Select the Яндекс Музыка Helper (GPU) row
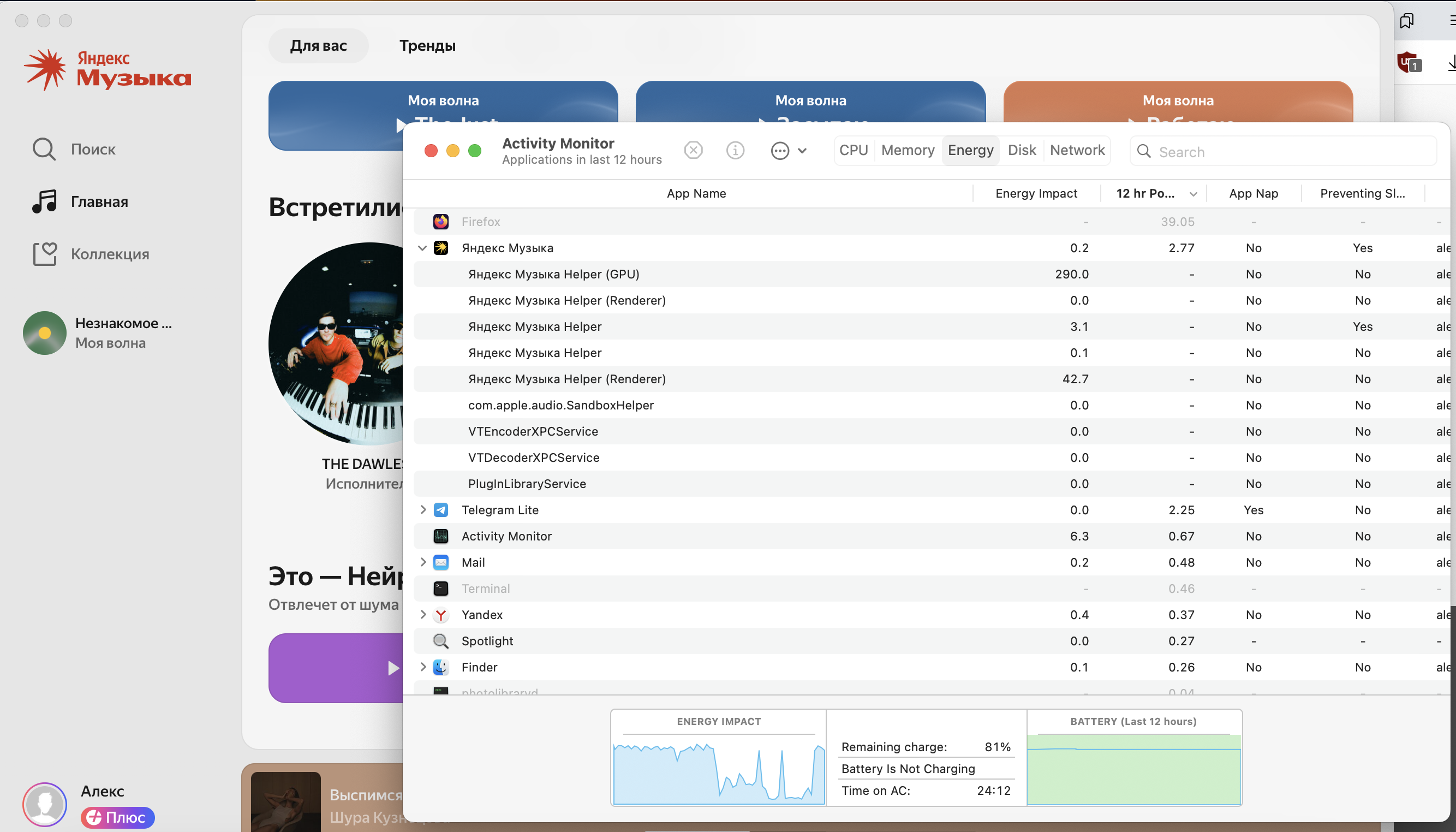Viewport: 1456px width, 832px height. tap(931, 274)
